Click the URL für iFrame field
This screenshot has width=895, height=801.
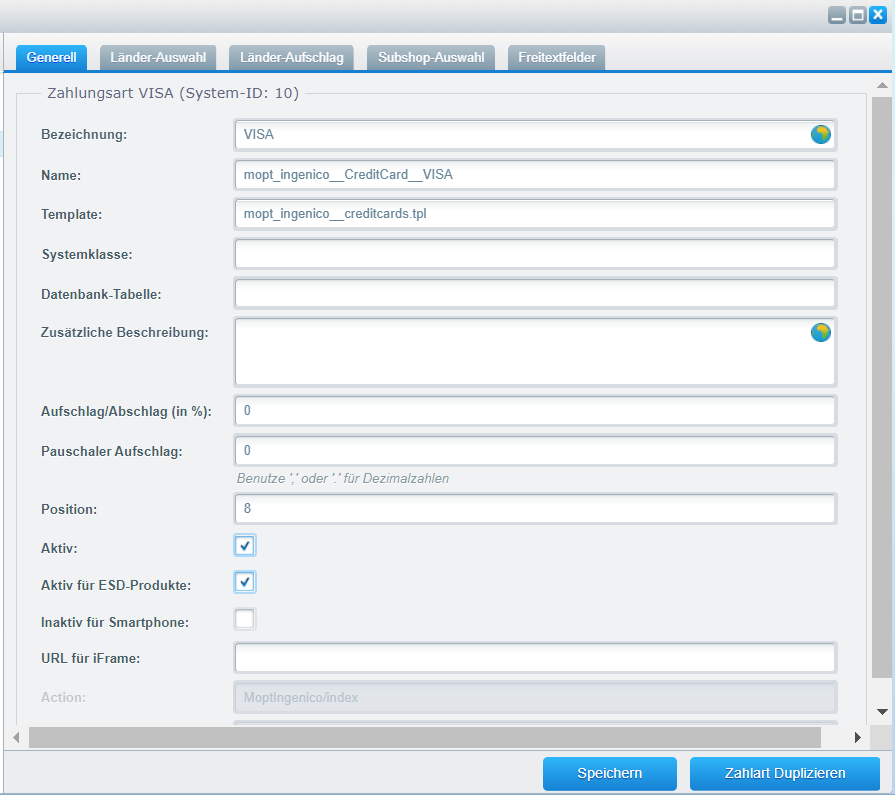pos(535,658)
